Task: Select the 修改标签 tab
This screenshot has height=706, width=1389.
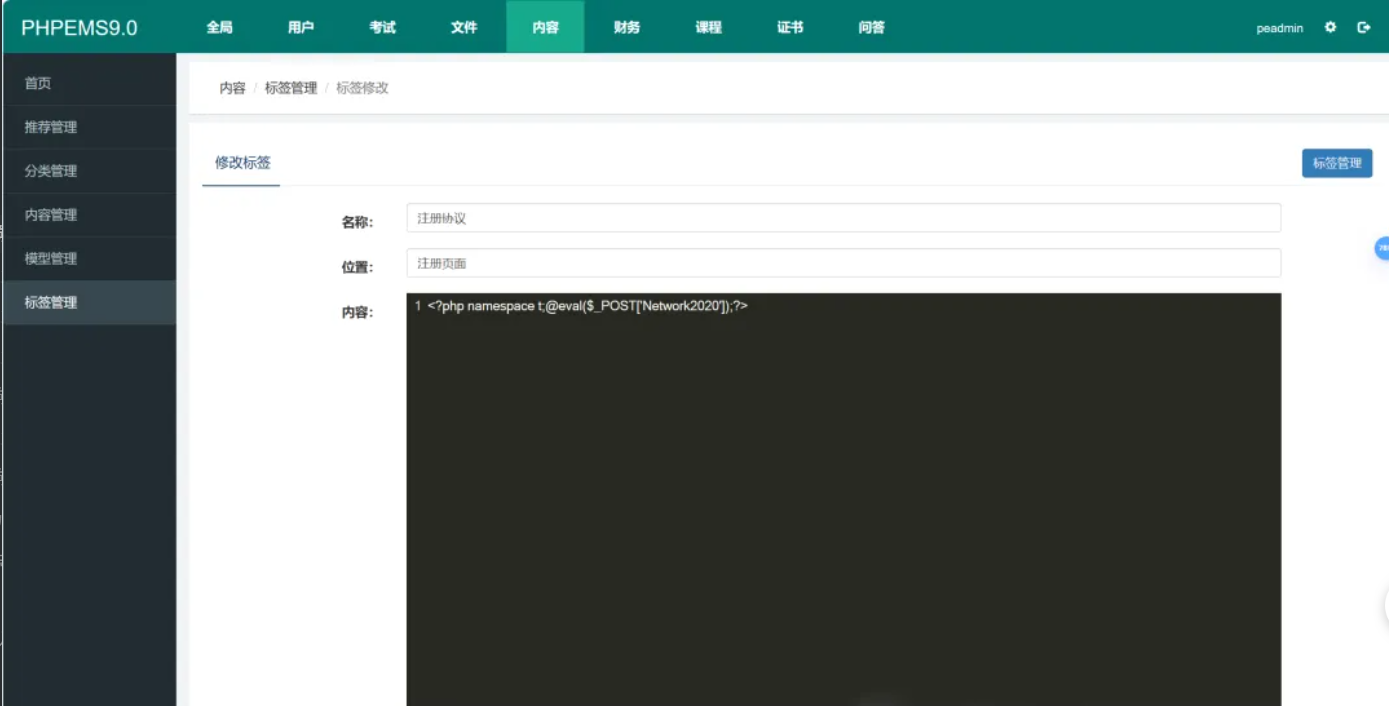Action: [242, 163]
